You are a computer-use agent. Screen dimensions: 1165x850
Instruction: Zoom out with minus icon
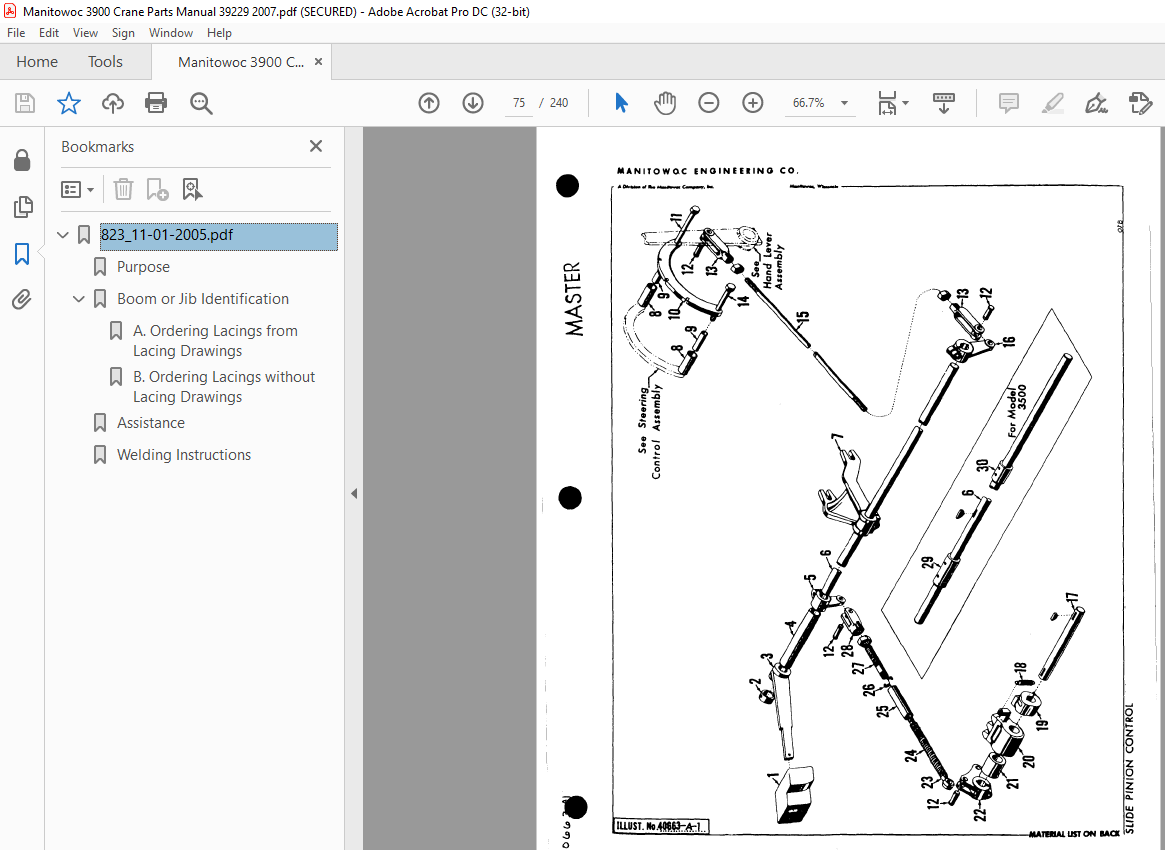[709, 103]
